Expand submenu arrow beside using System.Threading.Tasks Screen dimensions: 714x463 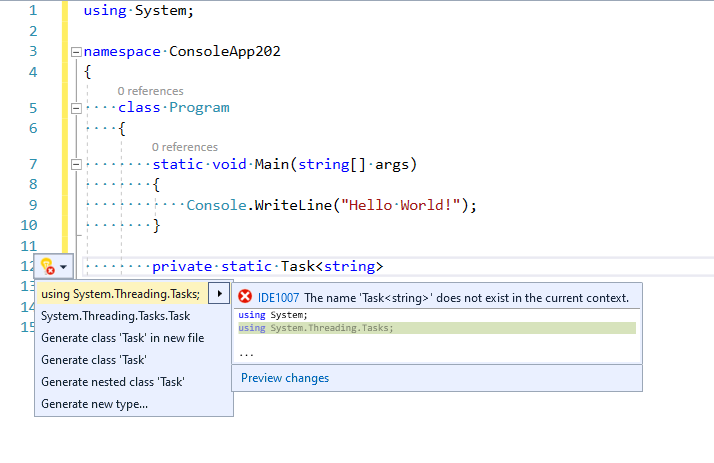pos(219,294)
